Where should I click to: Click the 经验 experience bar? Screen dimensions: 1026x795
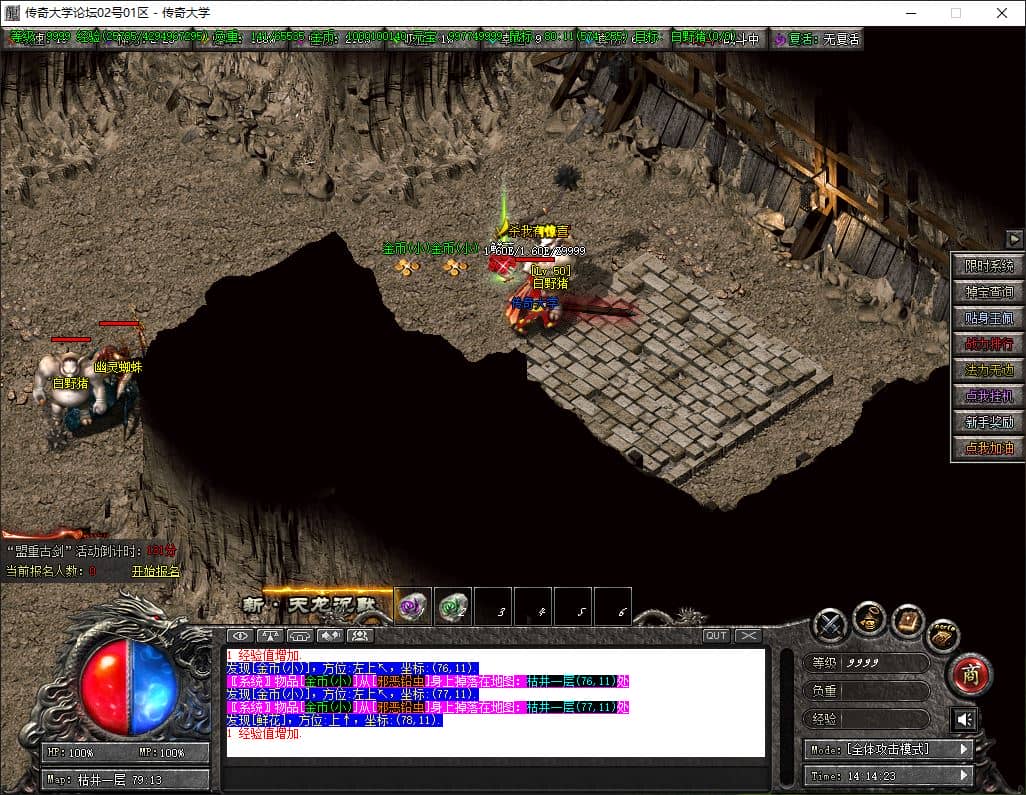(x=865, y=719)
